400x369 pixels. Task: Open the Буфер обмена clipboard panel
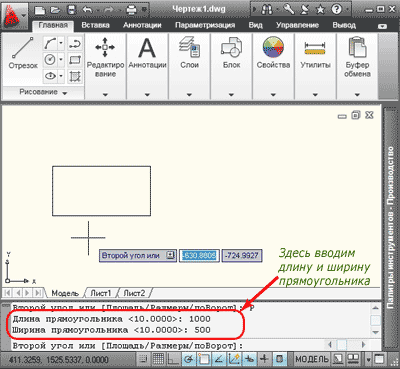pos(357,47)
